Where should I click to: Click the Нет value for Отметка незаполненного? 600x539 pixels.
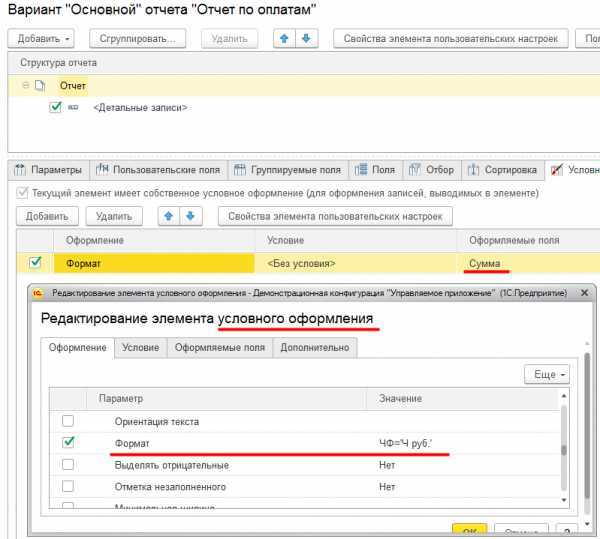point(387,487)
